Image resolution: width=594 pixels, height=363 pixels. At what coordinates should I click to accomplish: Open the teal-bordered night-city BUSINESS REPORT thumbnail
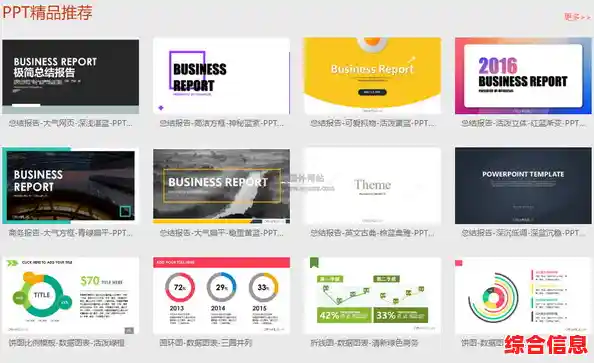tap(70, 185)
